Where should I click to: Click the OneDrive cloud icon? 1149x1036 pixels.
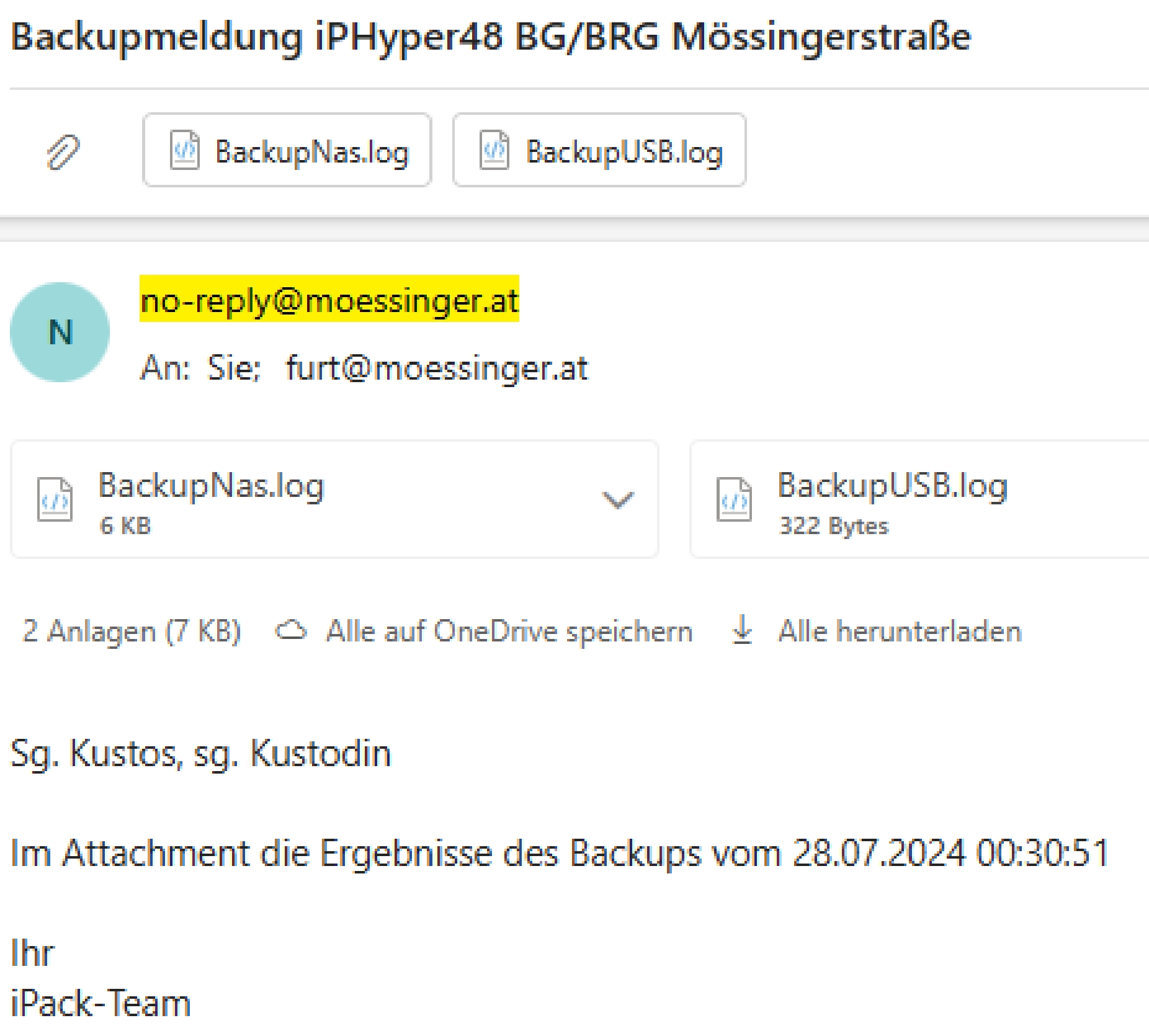click(291, 631)
